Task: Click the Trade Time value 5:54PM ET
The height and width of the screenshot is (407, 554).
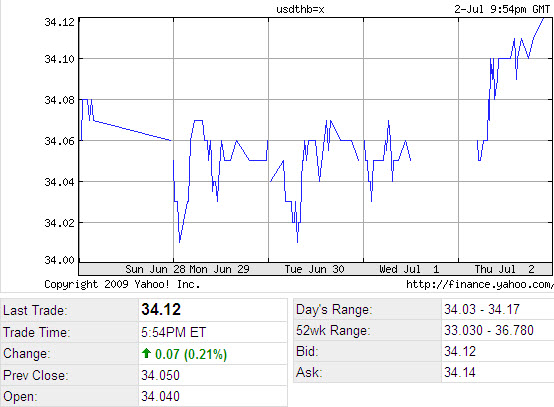Action: [x=173, y=332]
